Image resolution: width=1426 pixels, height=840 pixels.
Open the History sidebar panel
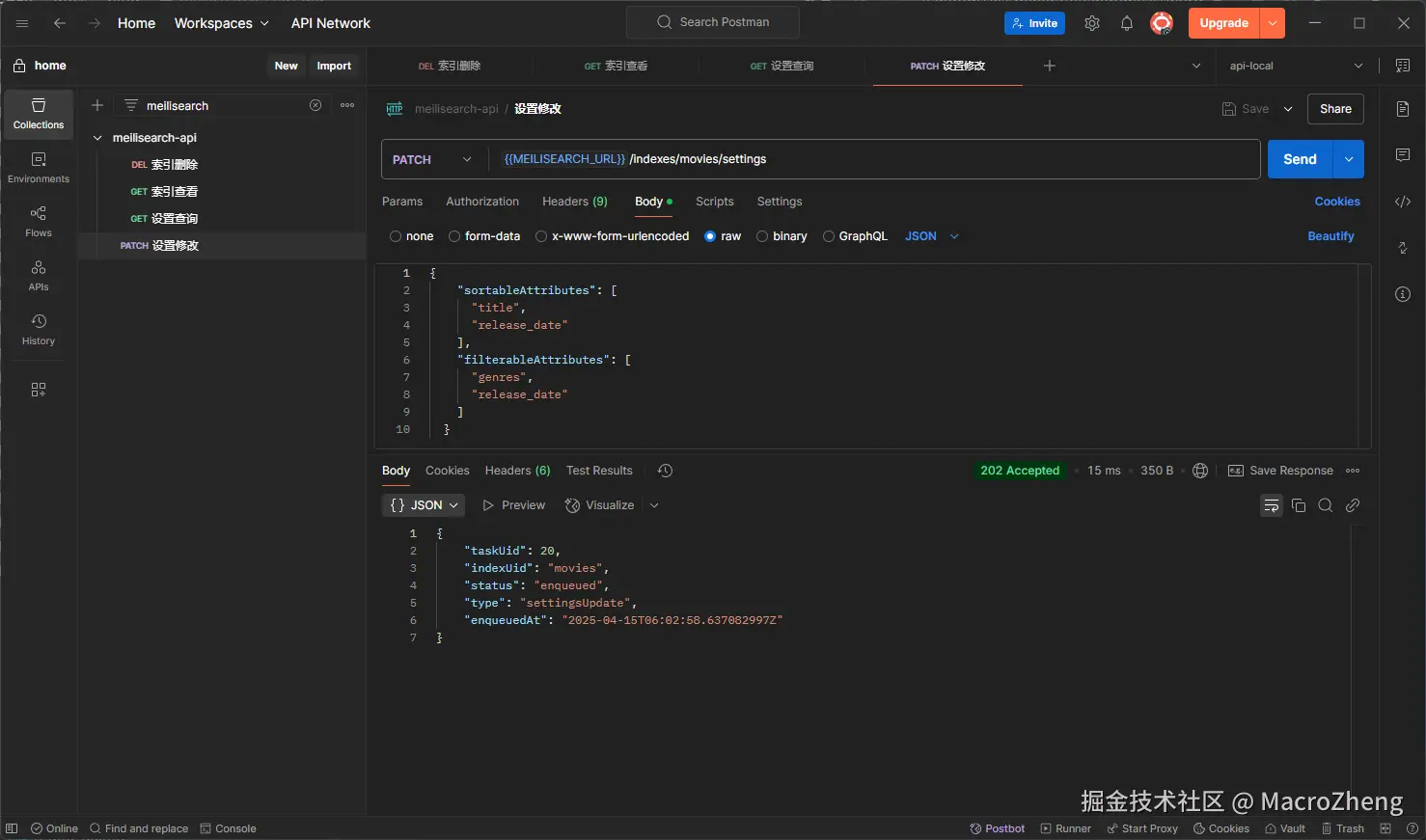pyautogui.click(x=39, y=330)
